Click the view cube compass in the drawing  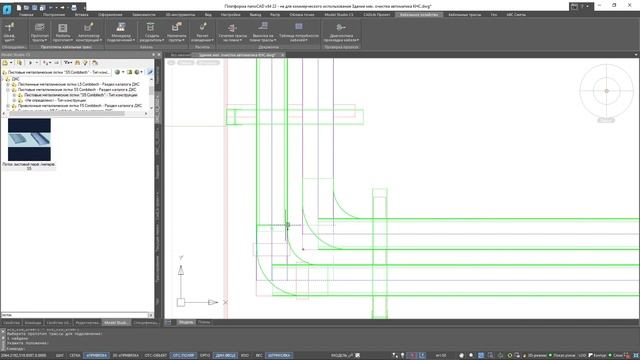[x=606, y=91]
